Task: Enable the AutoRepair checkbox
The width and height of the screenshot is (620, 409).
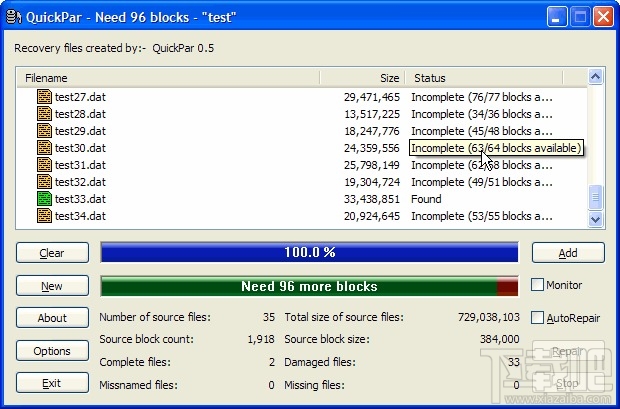Action: click(x=537, y=318)
